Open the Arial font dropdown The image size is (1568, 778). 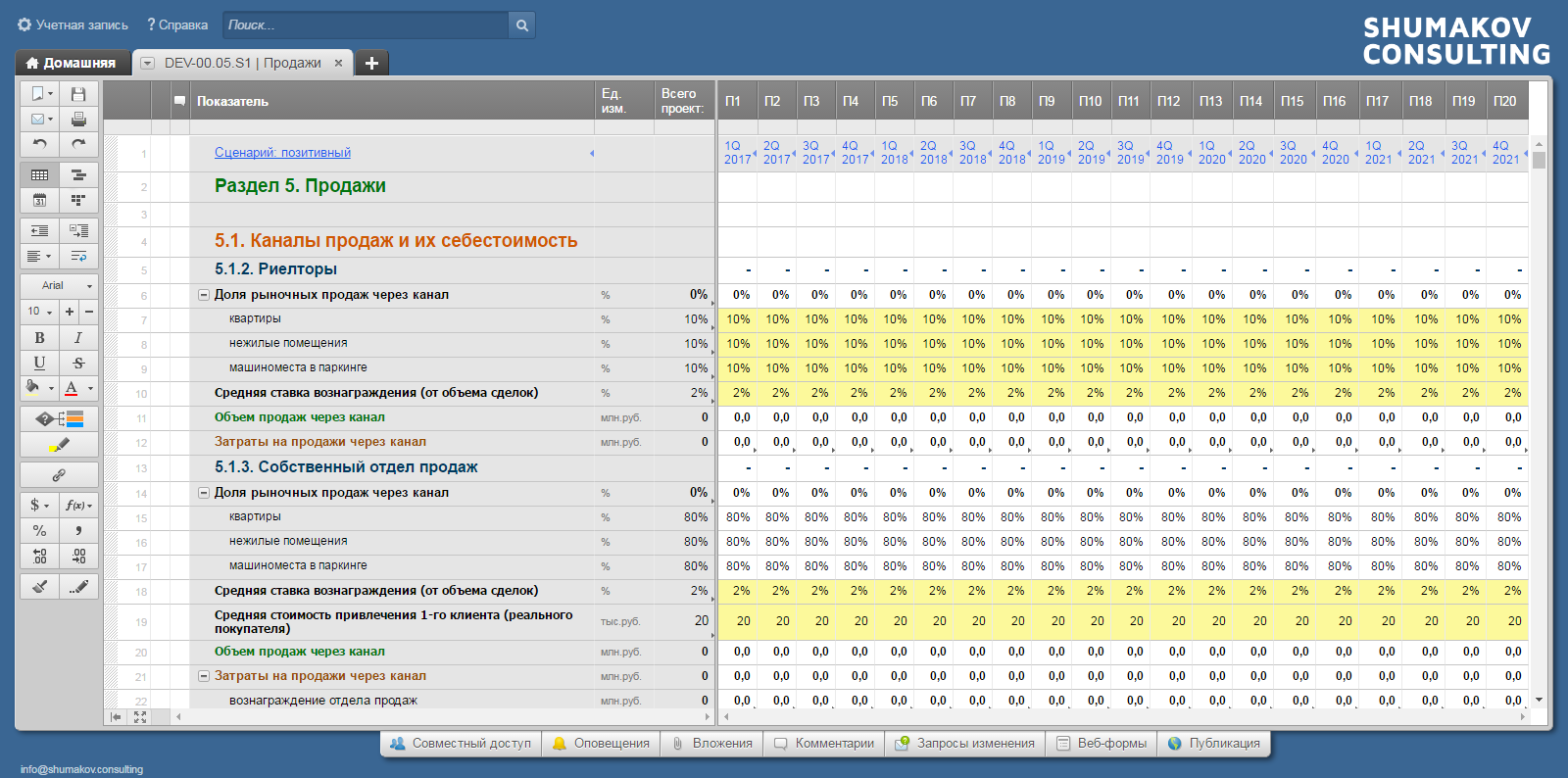click(x=59, y=285)
